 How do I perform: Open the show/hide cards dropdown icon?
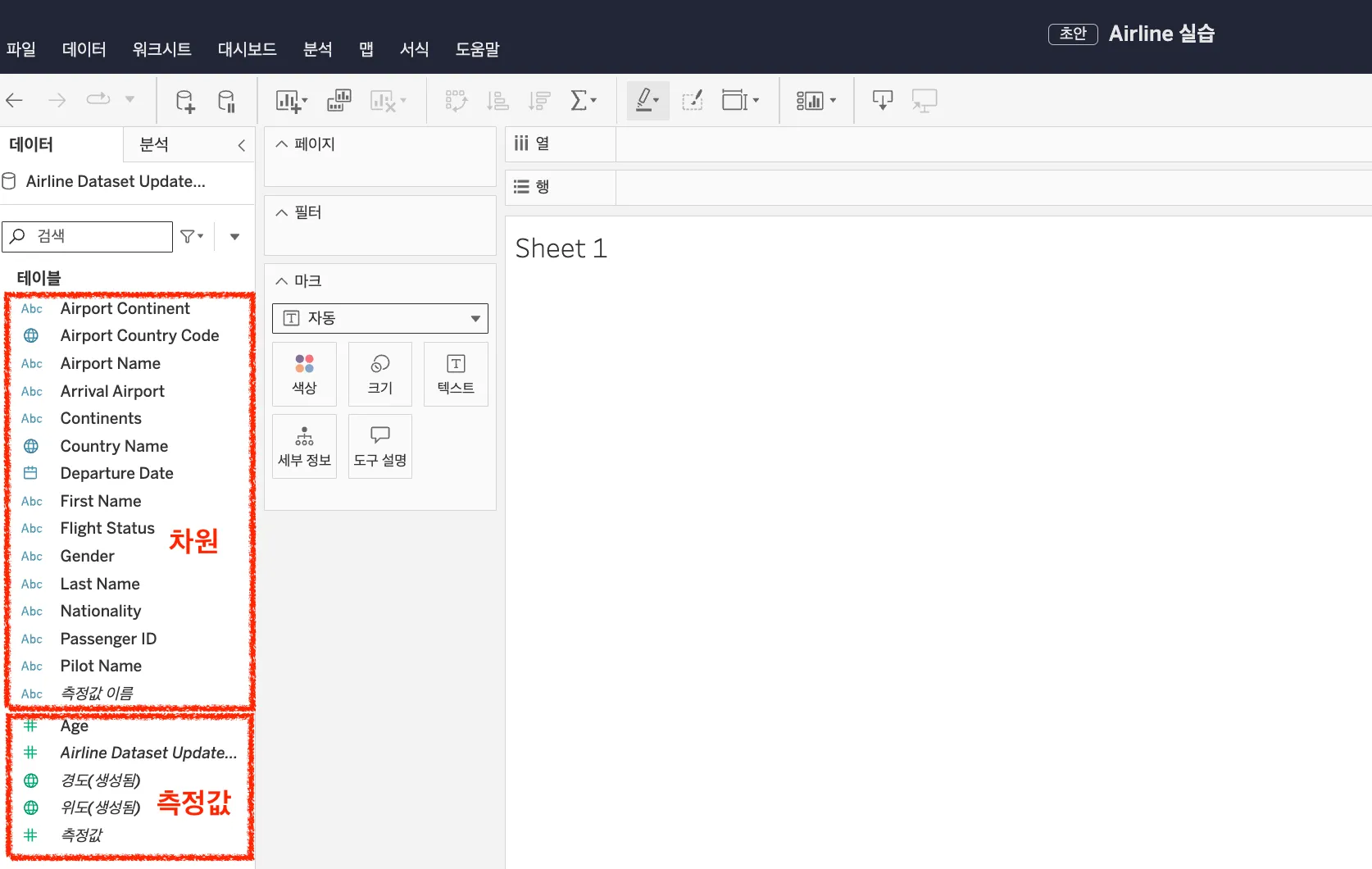[x=816, y=101]
